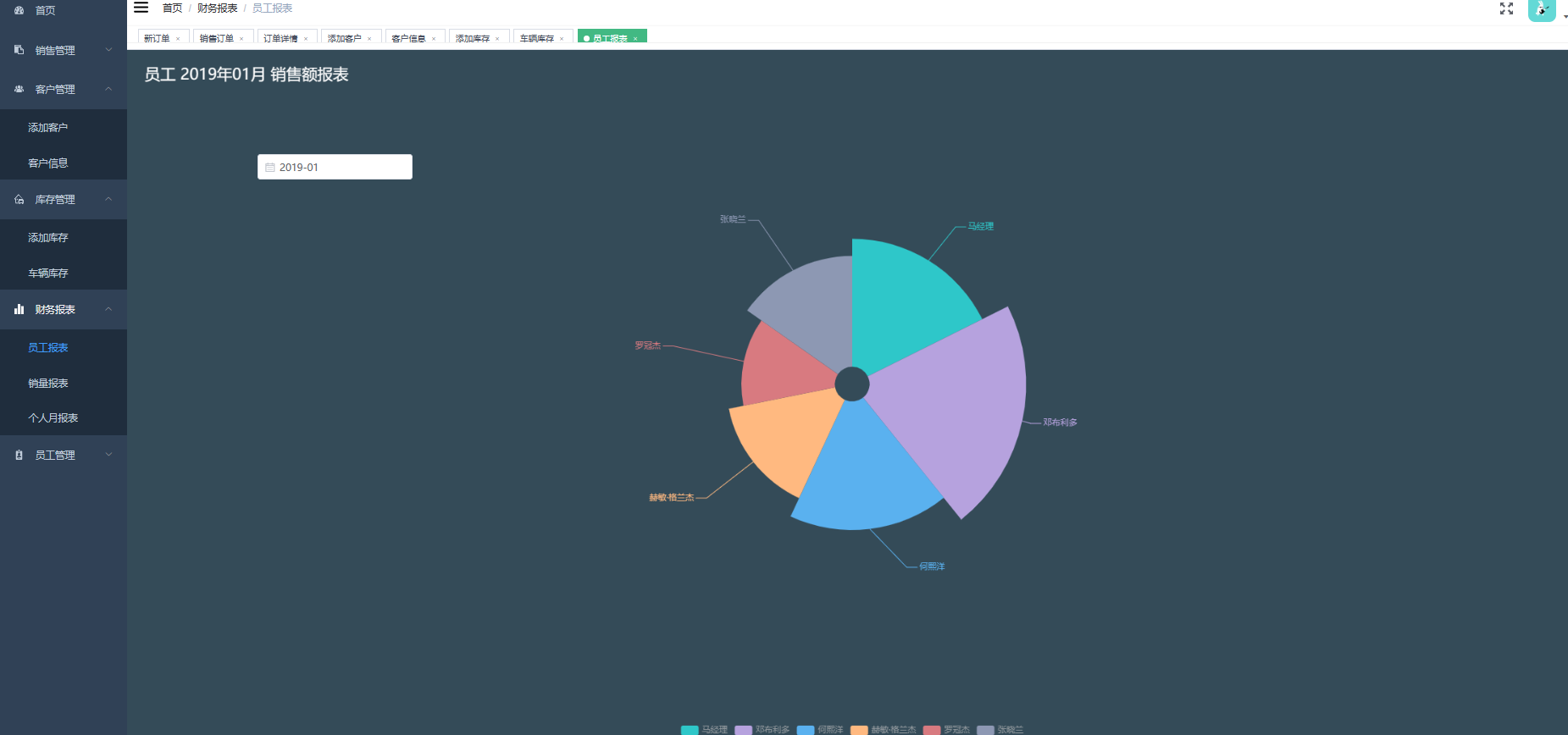Click the blue 何熙洋 legend swatch

tap(806, 730)
